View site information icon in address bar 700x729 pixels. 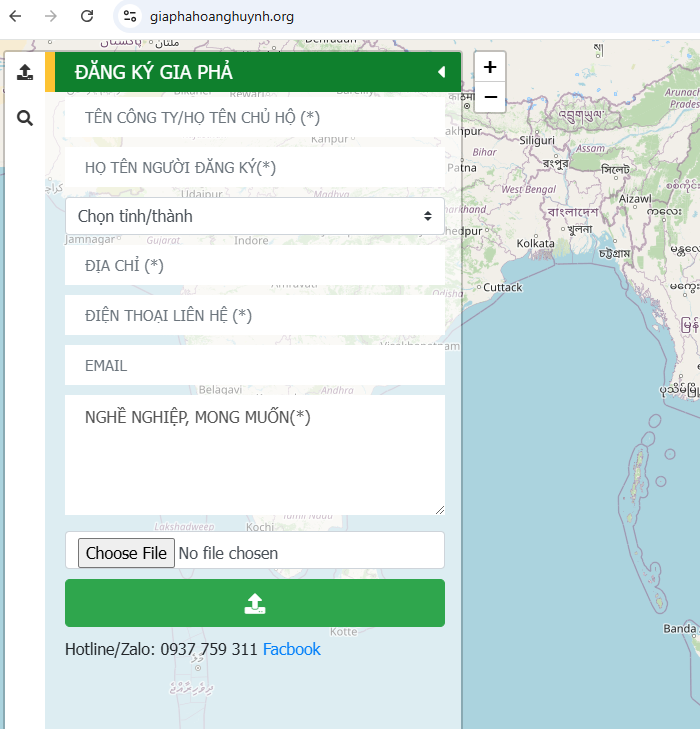130,16
